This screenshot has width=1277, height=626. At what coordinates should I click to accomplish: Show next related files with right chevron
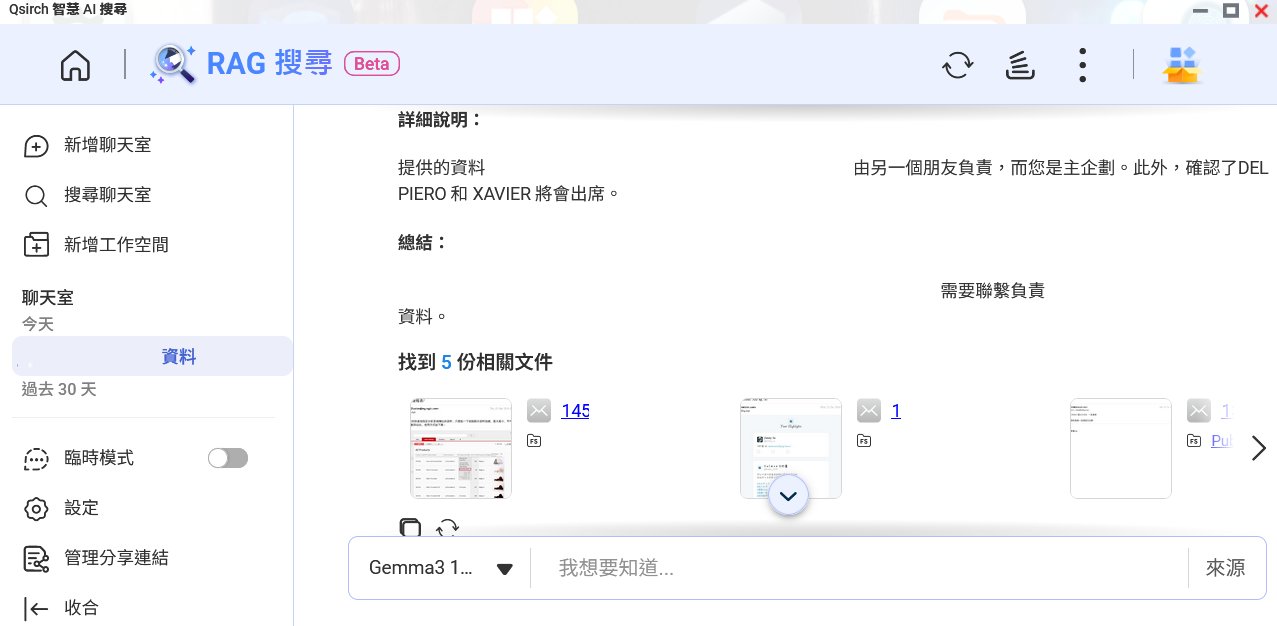[x=1259, y=449]
